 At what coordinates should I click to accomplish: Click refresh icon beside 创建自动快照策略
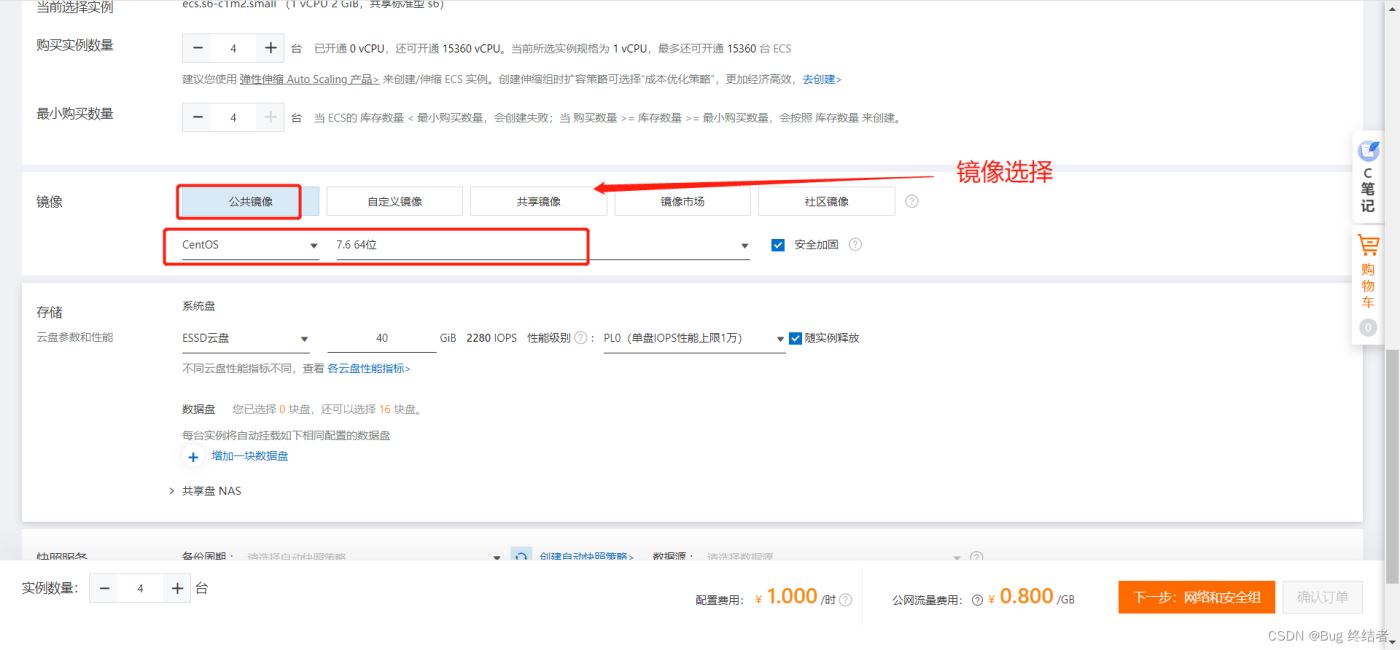[520, 557]
